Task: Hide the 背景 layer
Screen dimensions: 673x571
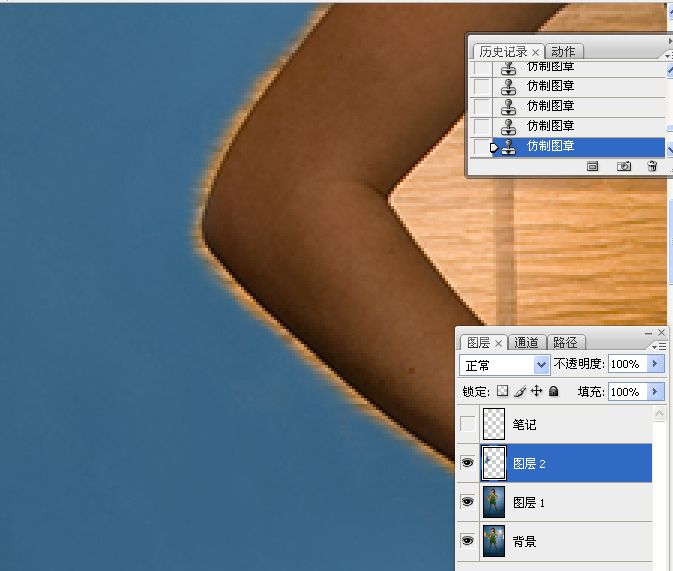Action: pyautogui.click(x=467, y=541)
